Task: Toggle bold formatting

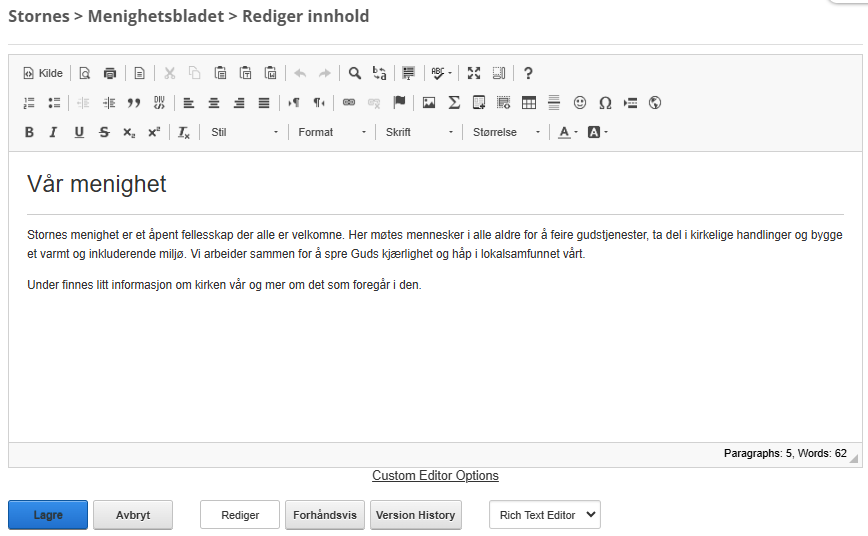Action: [x=29, y=132]
